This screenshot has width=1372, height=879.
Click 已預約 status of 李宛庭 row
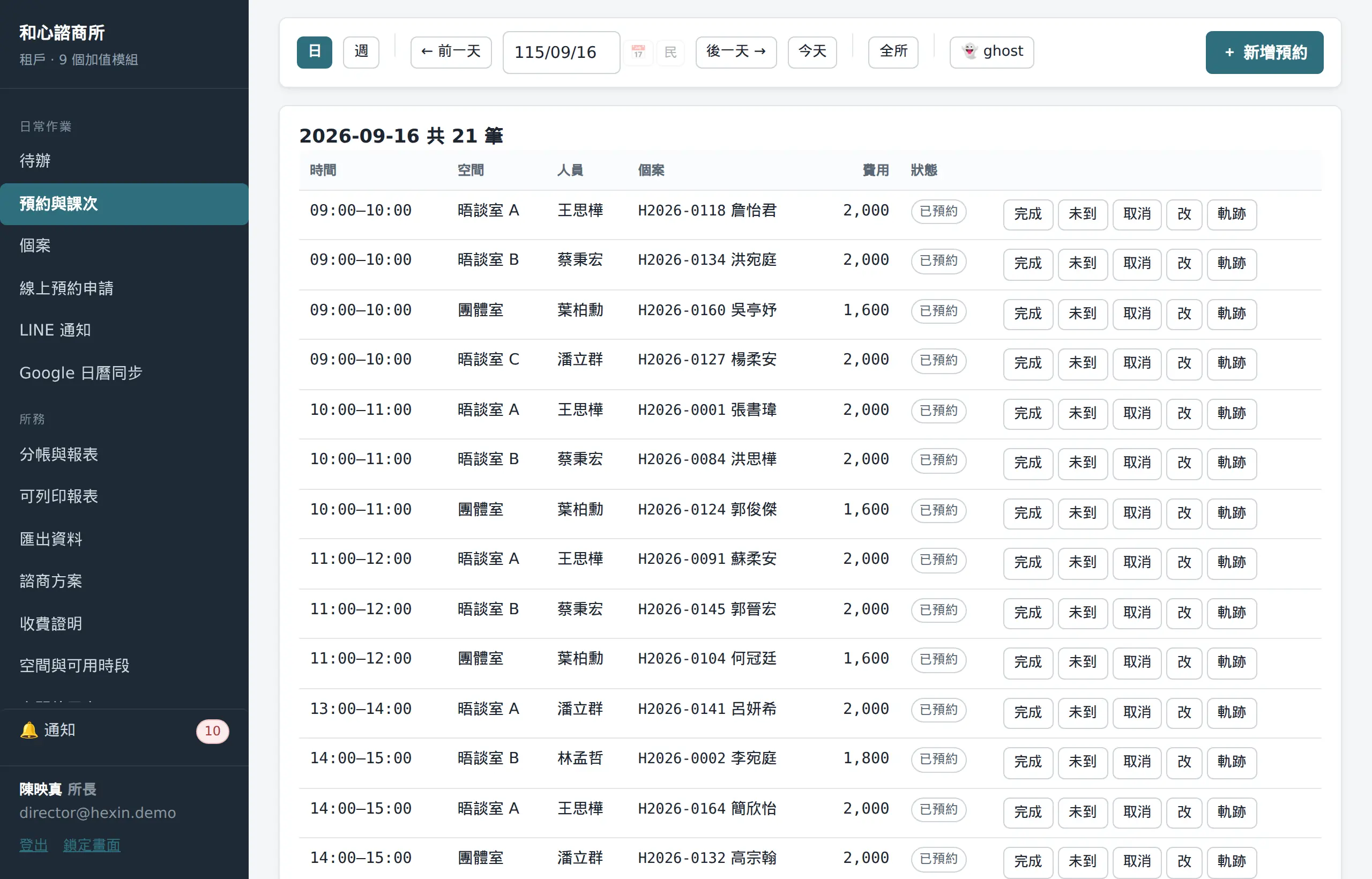tap(938, 759)
